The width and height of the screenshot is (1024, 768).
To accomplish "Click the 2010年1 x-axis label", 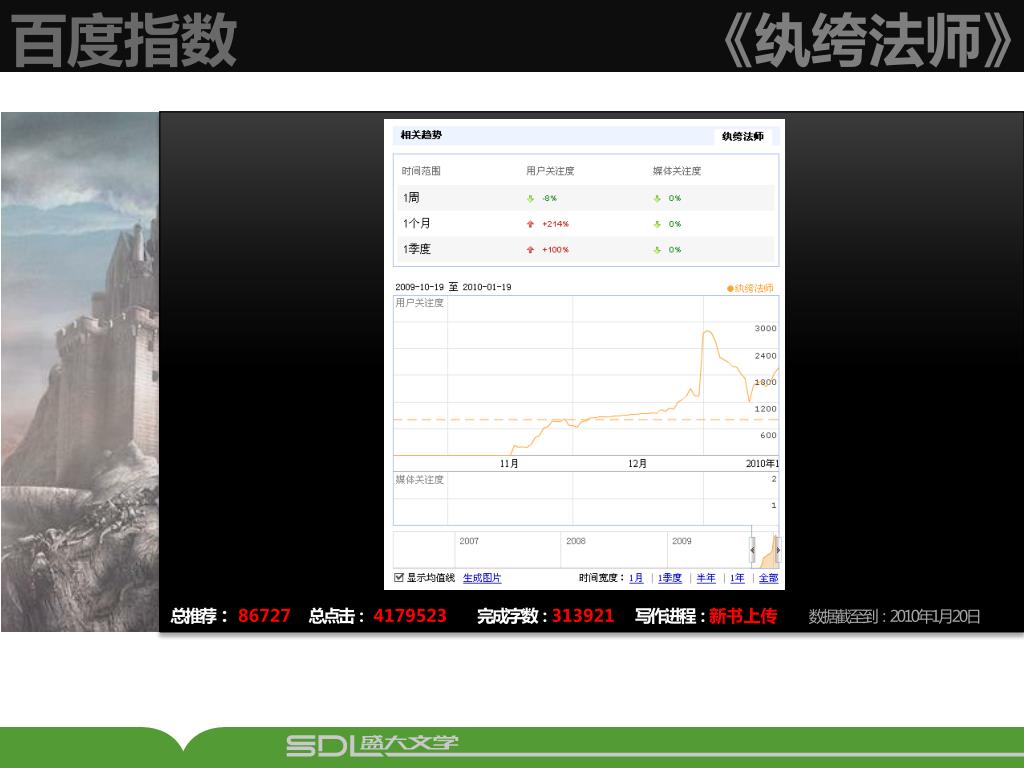I will pyautogui.click(x=762, y=464).
